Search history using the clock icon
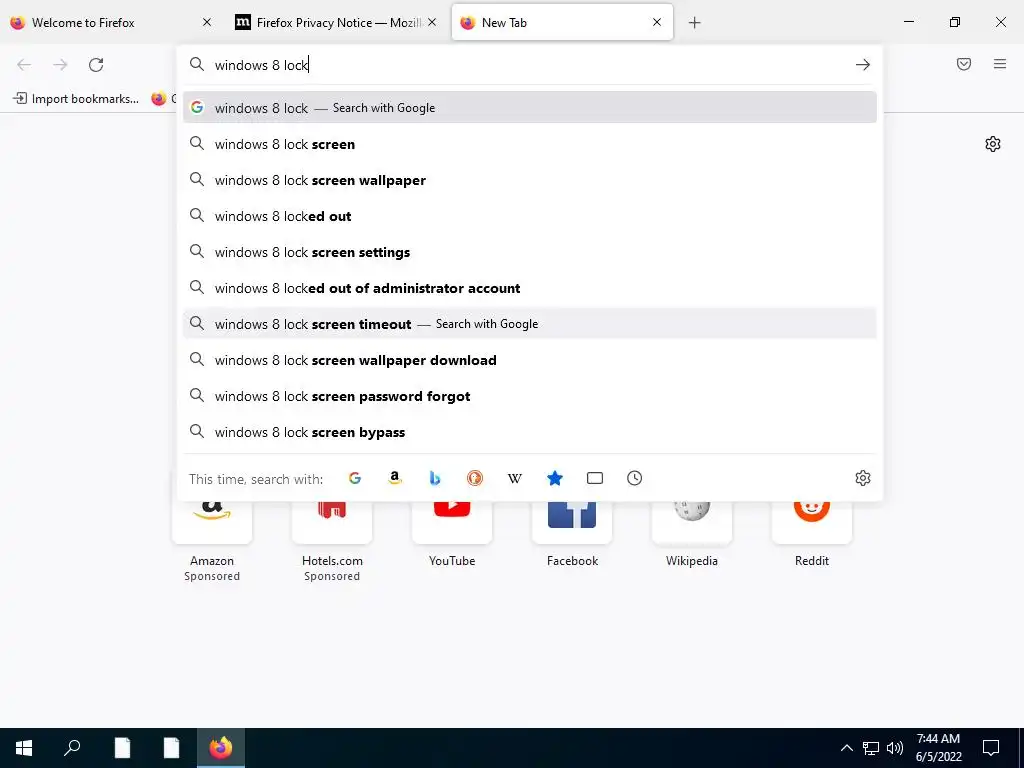The width and height of the screenshot is (1024, 768). (x=635, y=478)
